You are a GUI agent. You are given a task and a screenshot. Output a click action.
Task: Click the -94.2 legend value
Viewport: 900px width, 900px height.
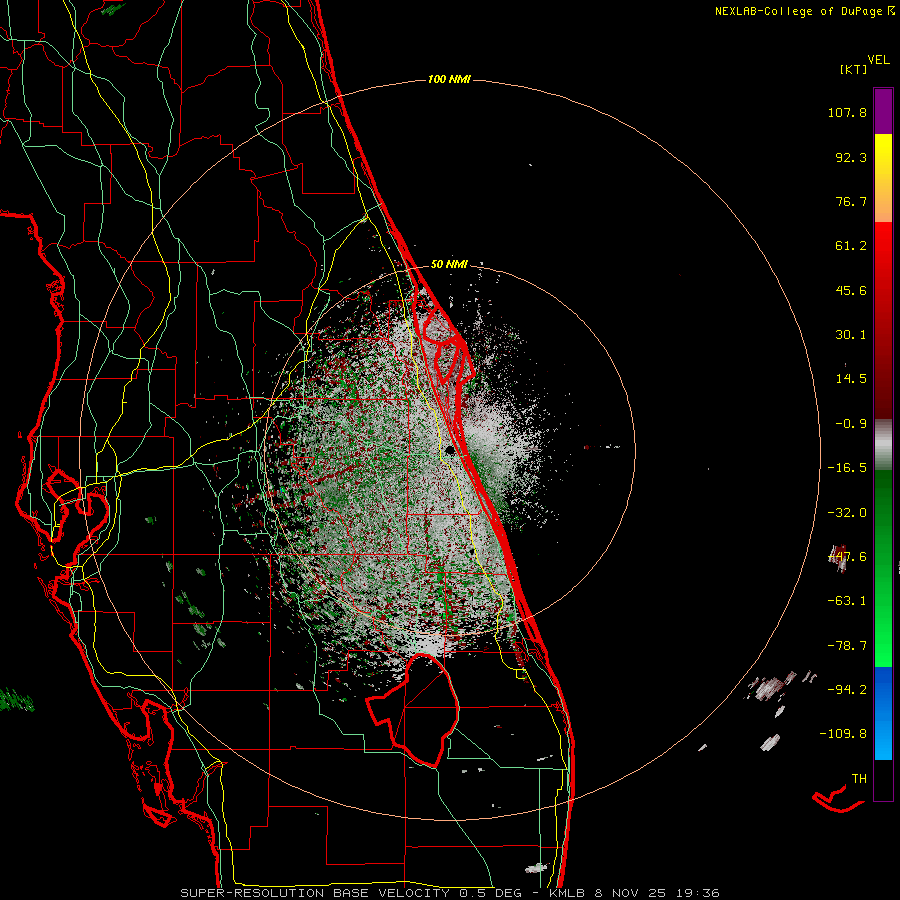click(847, 690)
